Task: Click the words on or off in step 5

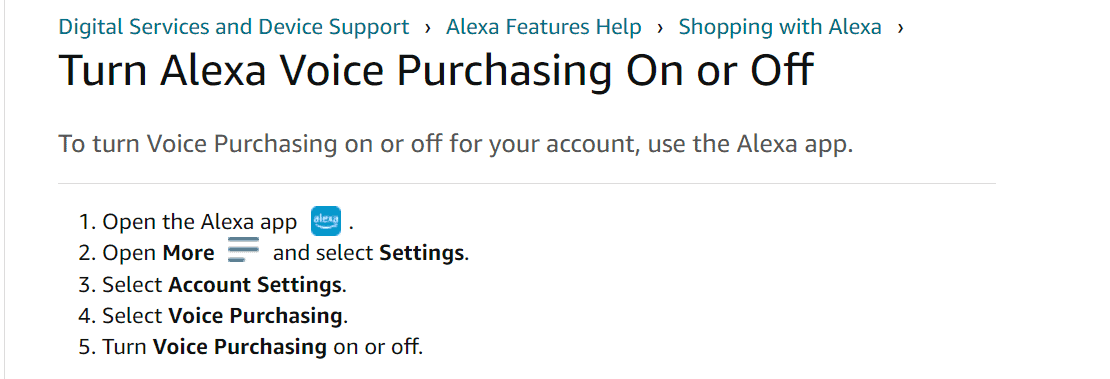Action: coord(375,348)
